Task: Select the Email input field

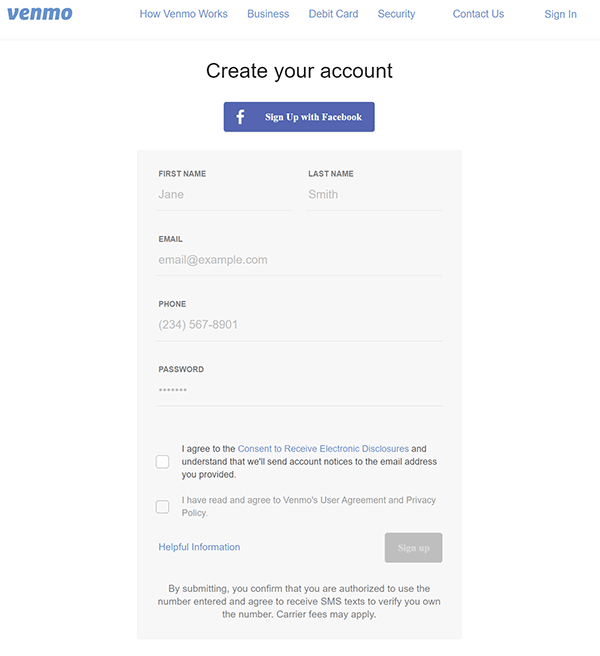Action: tap(299, 260)
